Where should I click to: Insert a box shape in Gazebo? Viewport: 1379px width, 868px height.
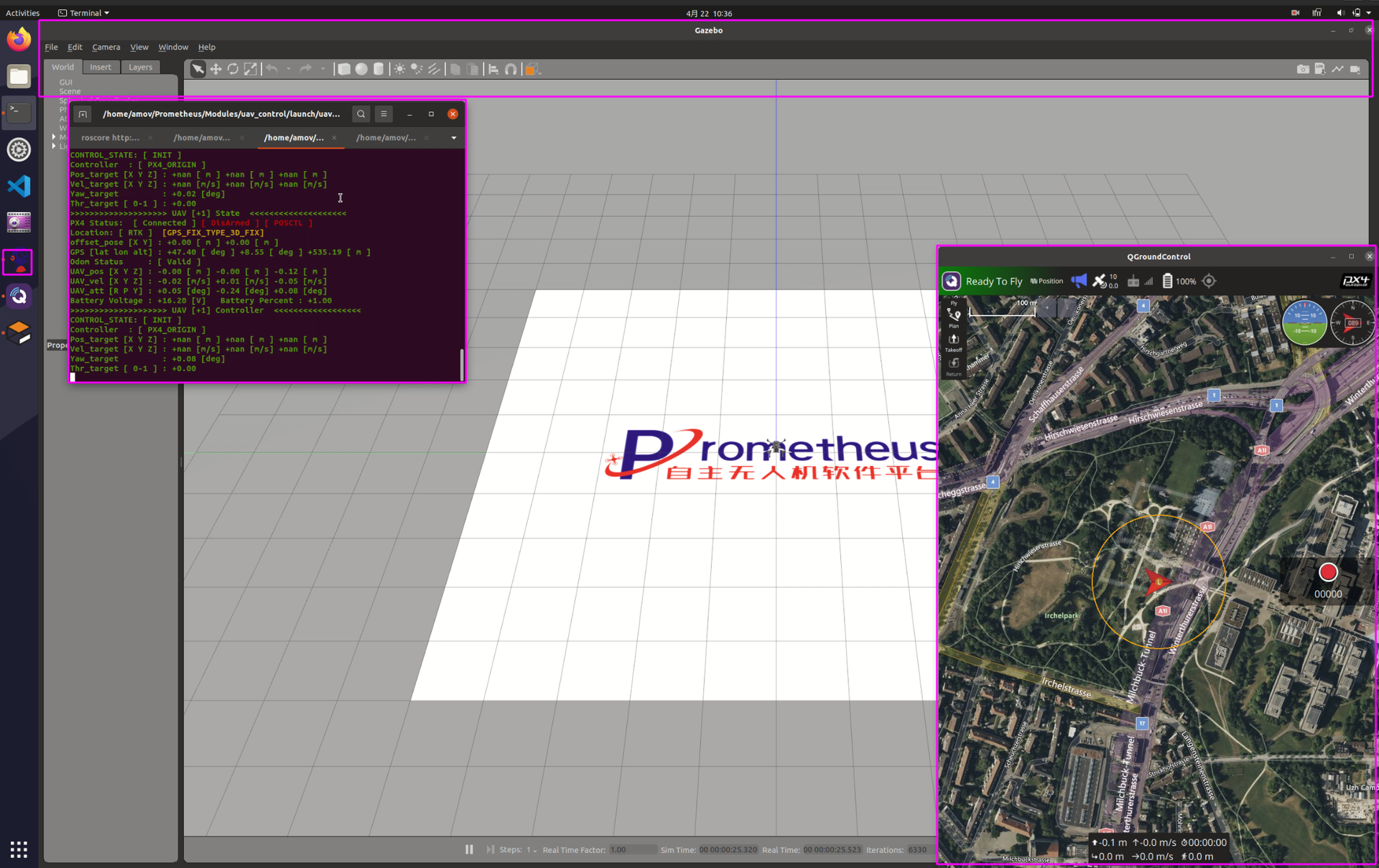344,69
